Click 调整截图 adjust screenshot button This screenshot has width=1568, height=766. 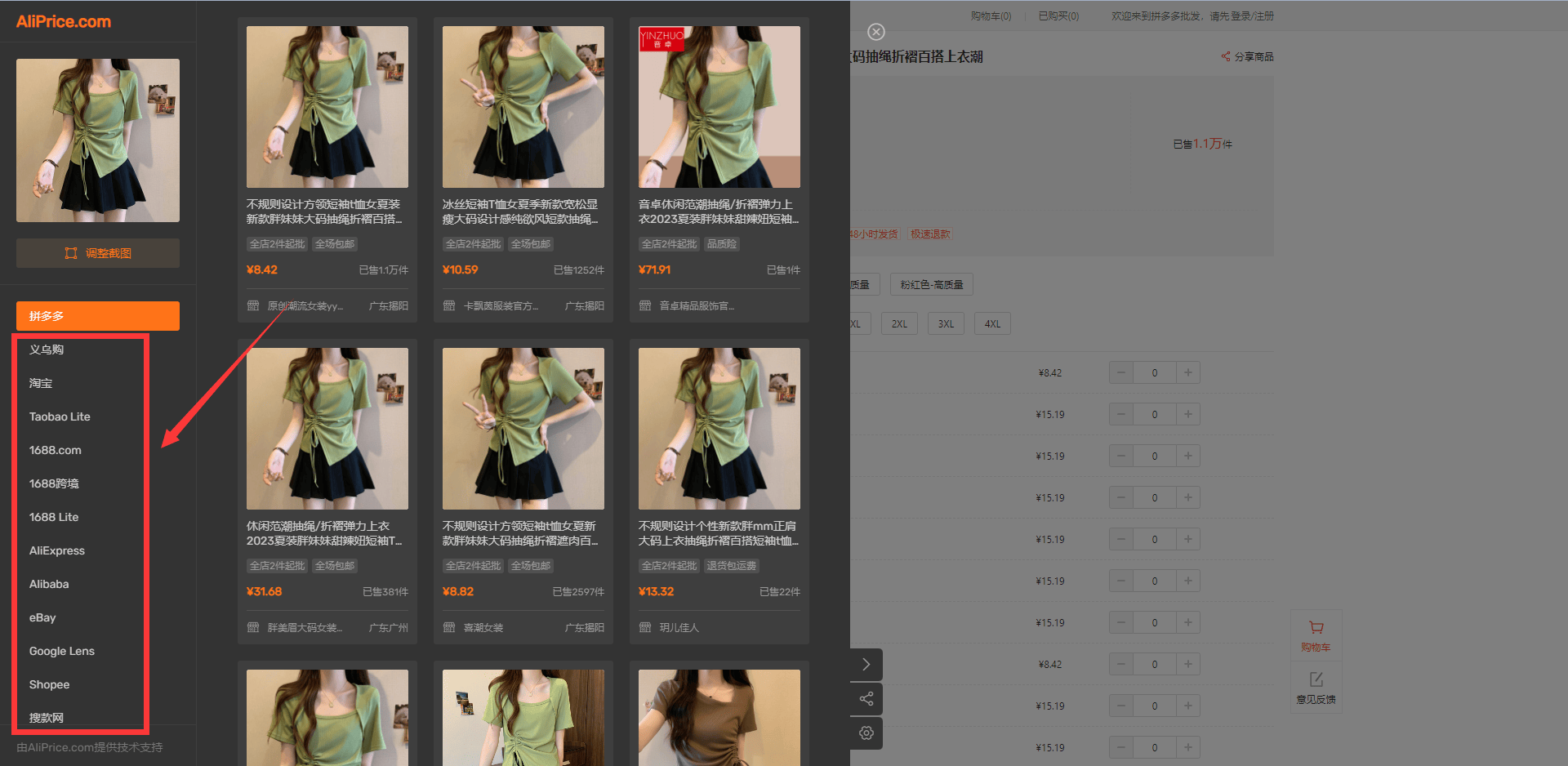pos(98,253)
